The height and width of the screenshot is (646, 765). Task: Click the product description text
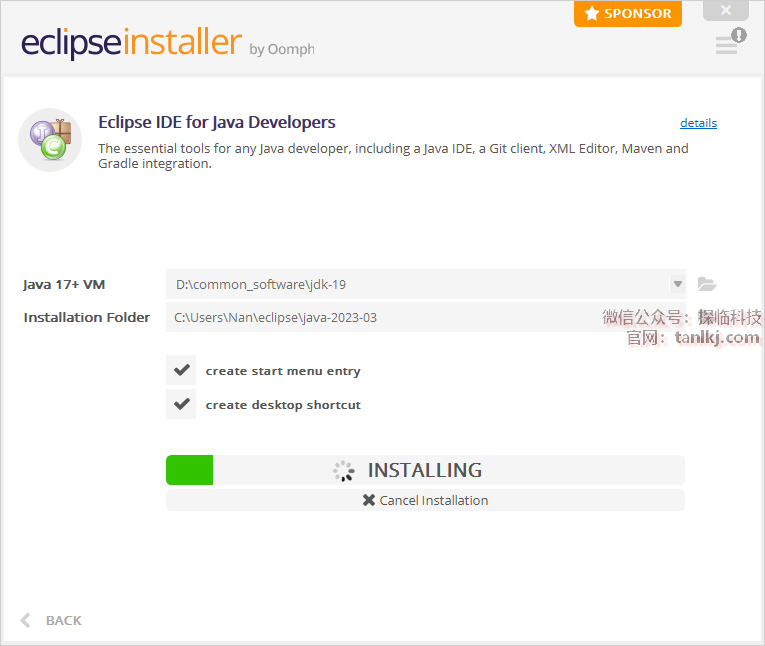(x=393, y=156)
